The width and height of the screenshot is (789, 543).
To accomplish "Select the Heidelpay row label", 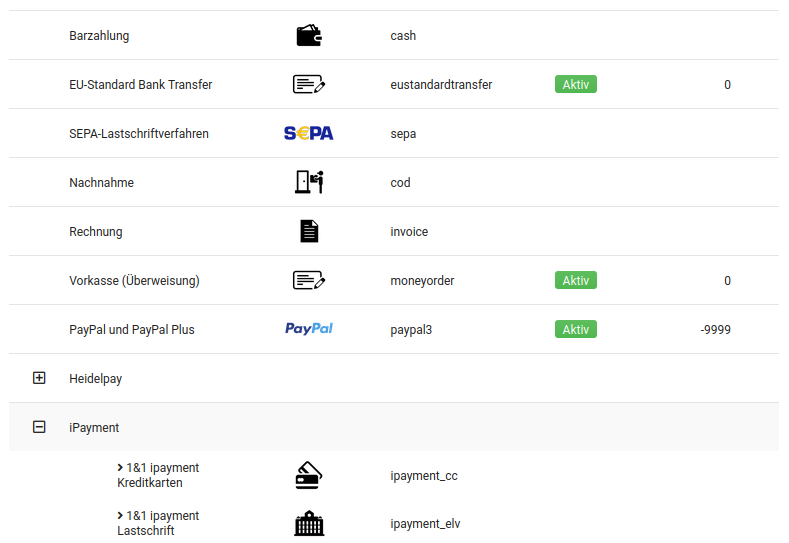I will coord(96,379).
